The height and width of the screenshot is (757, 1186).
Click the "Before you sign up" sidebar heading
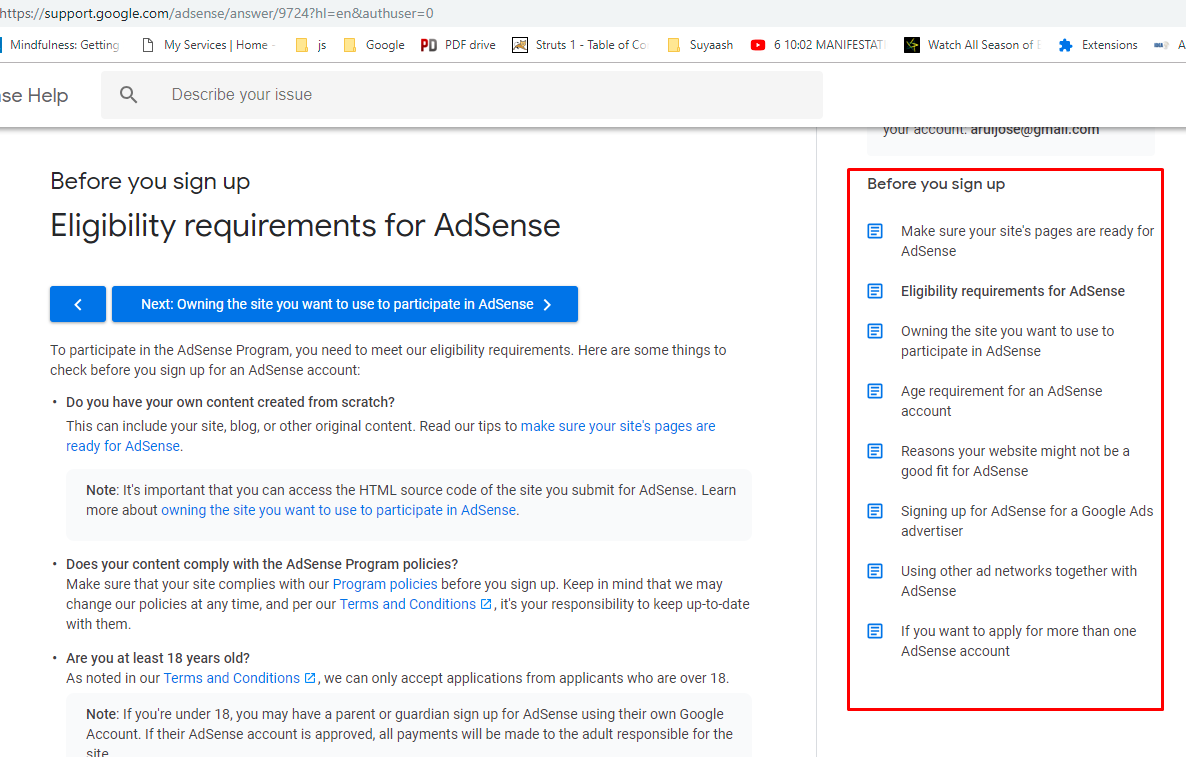coord(936,184)
